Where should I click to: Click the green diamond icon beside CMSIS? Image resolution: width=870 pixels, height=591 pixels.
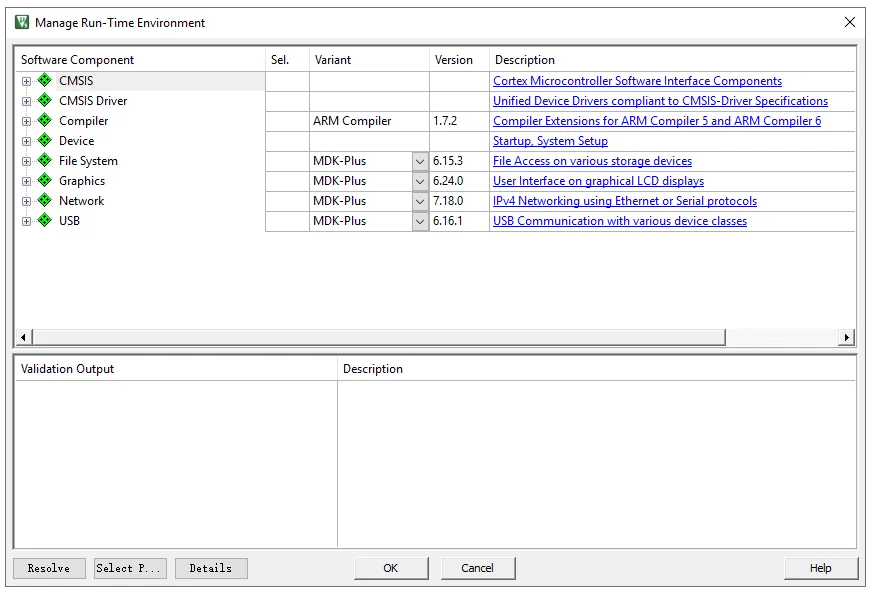click(44, 80)
